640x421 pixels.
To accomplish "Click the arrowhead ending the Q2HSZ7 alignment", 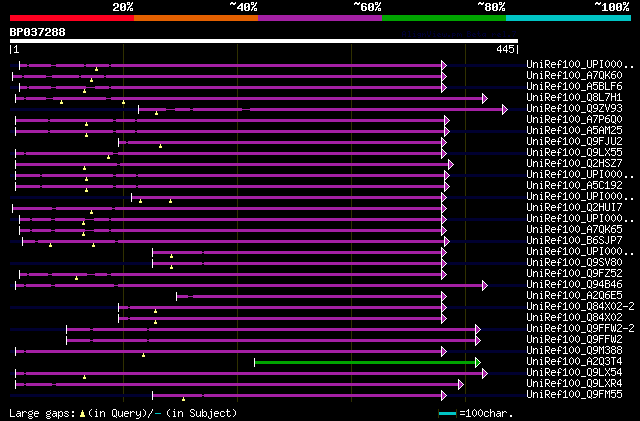I will pos(451,164).
